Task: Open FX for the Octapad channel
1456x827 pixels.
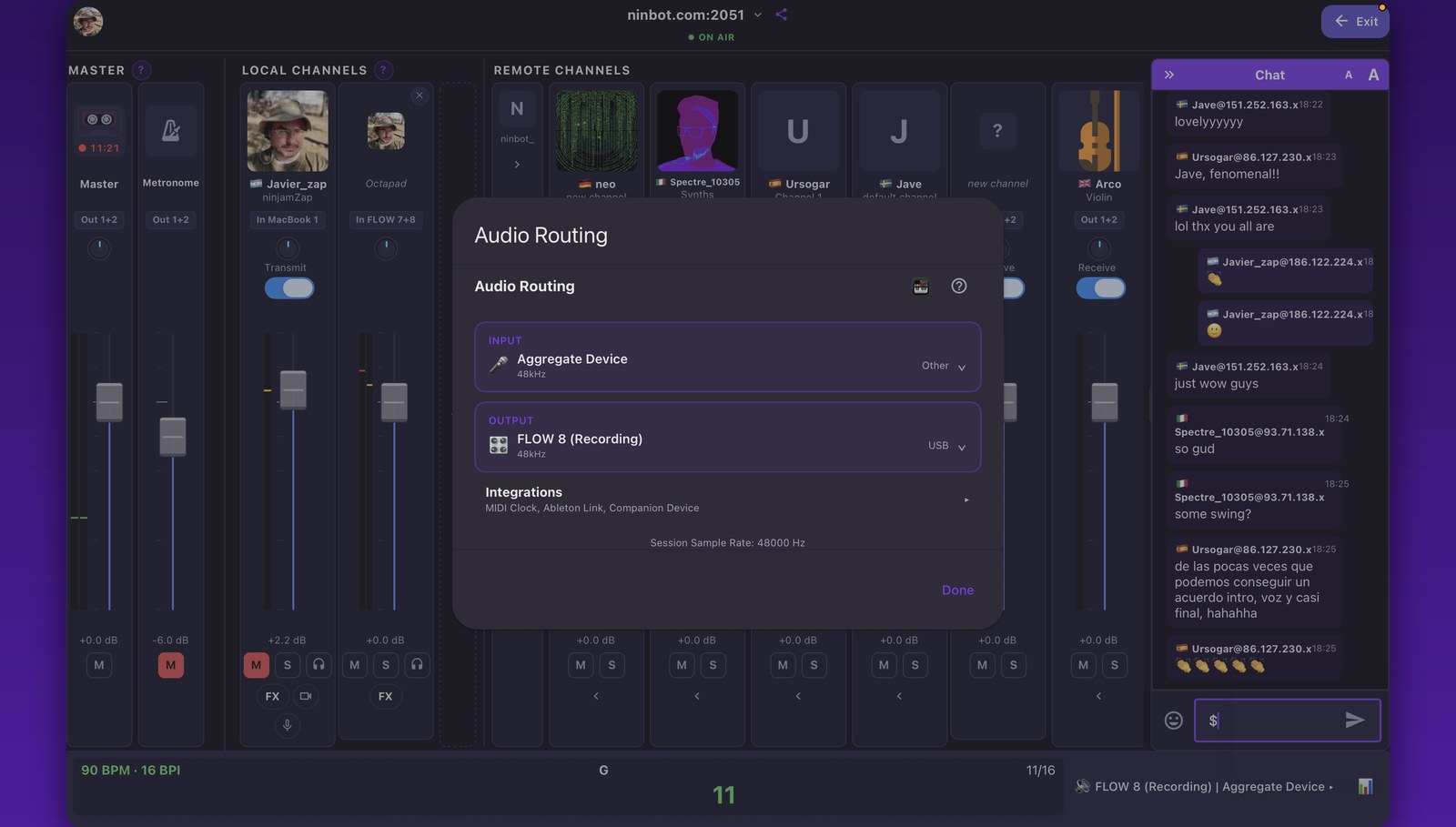Action: 386,697
